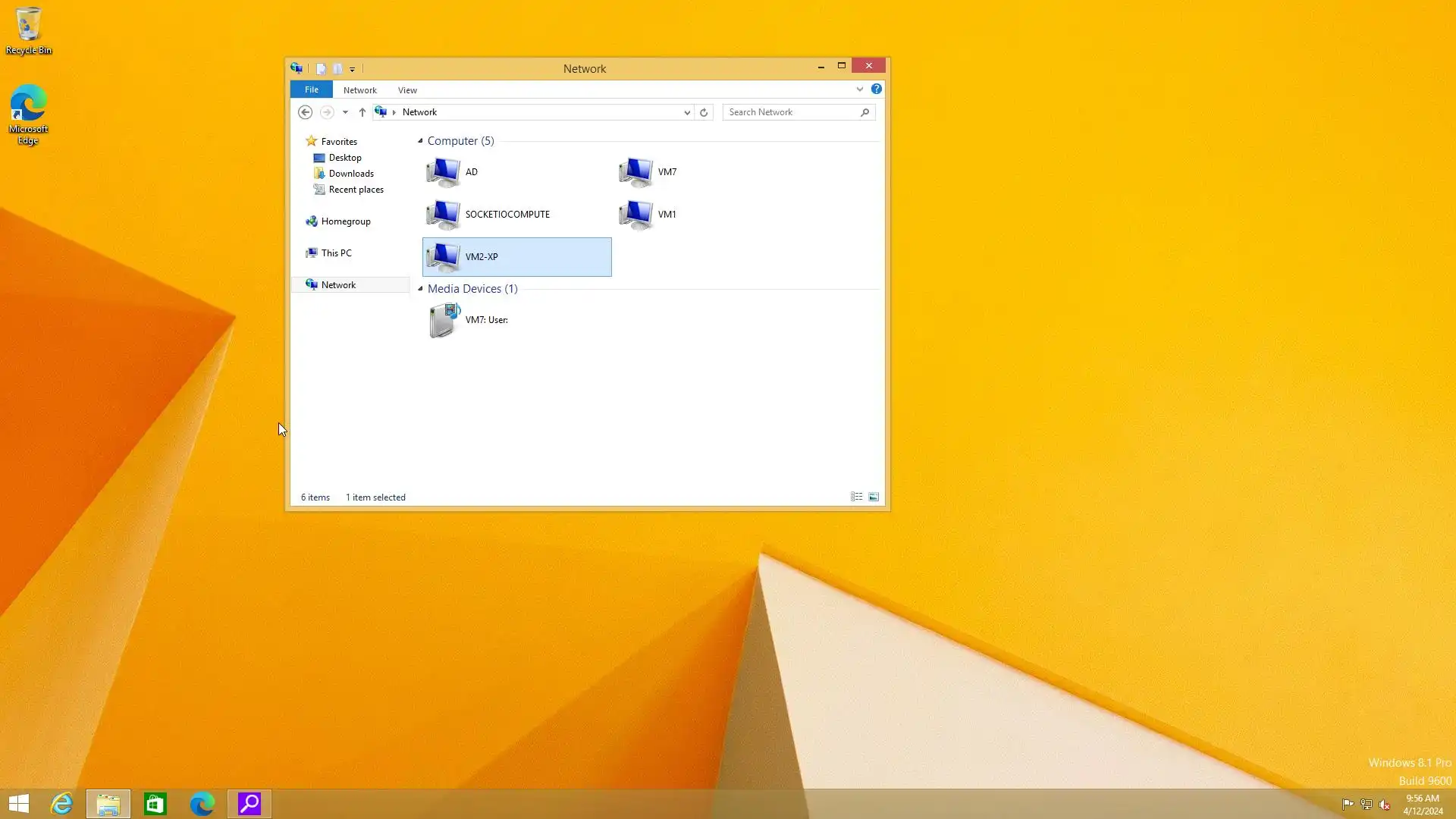Open the Help question mark icon

coord(877,89)
